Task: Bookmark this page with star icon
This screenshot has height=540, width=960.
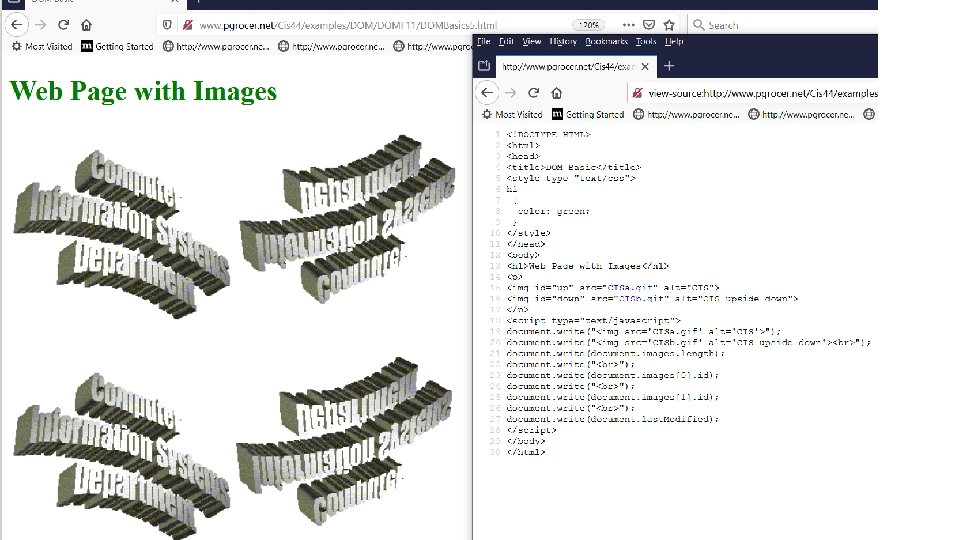Action: [x=669, y=25]
